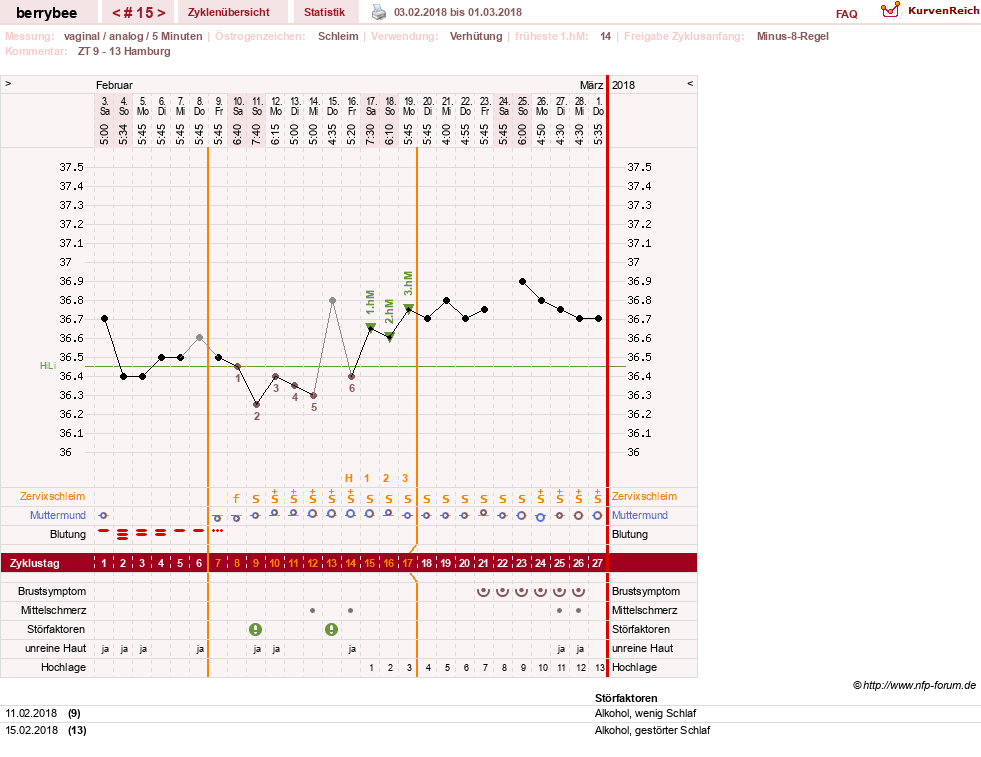Viewport: 981px width, 757px height.
Task: Click the 'Verhütung' usage value
Action: click(476, 36)
